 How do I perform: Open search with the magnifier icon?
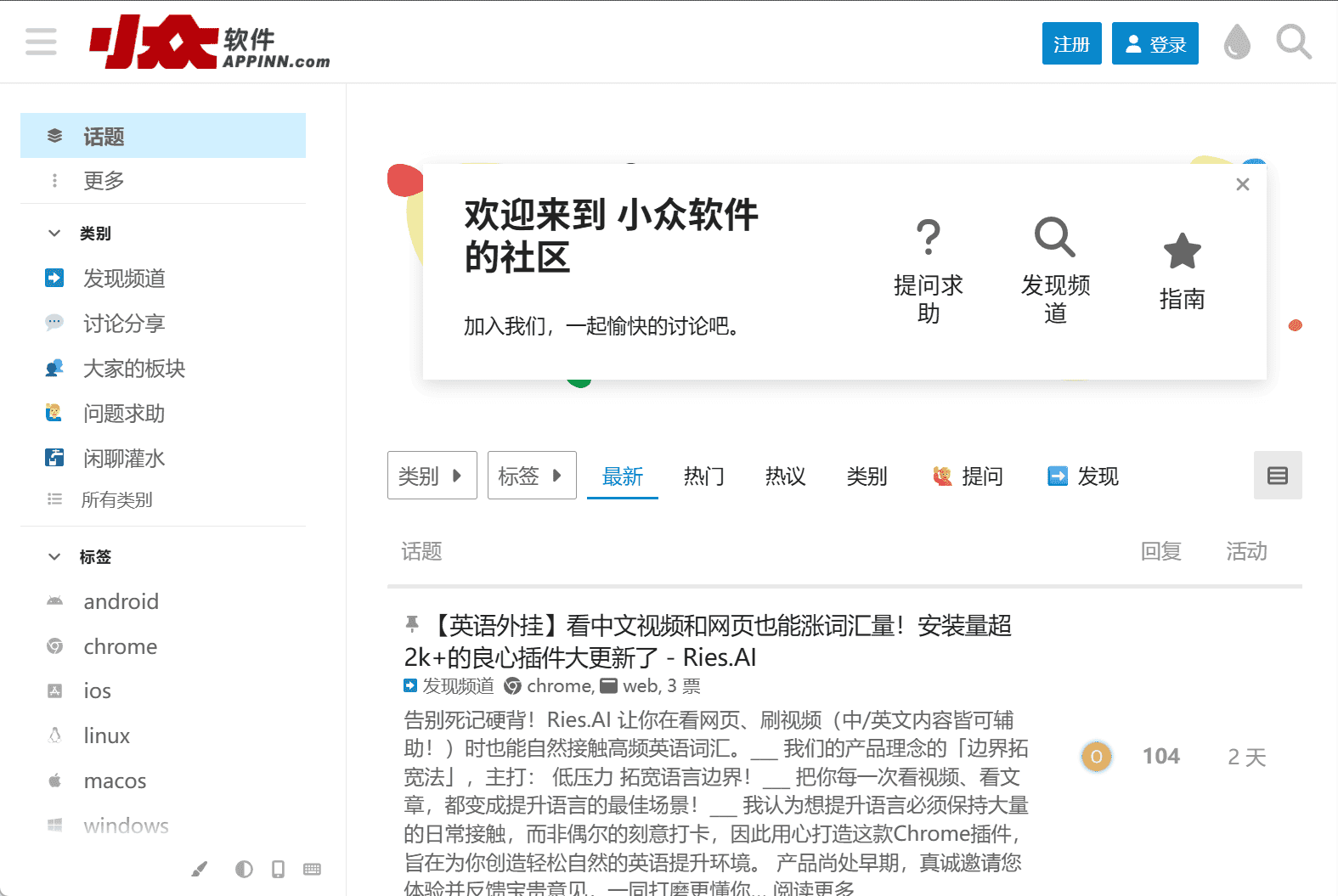click(x=1294, y=42)
